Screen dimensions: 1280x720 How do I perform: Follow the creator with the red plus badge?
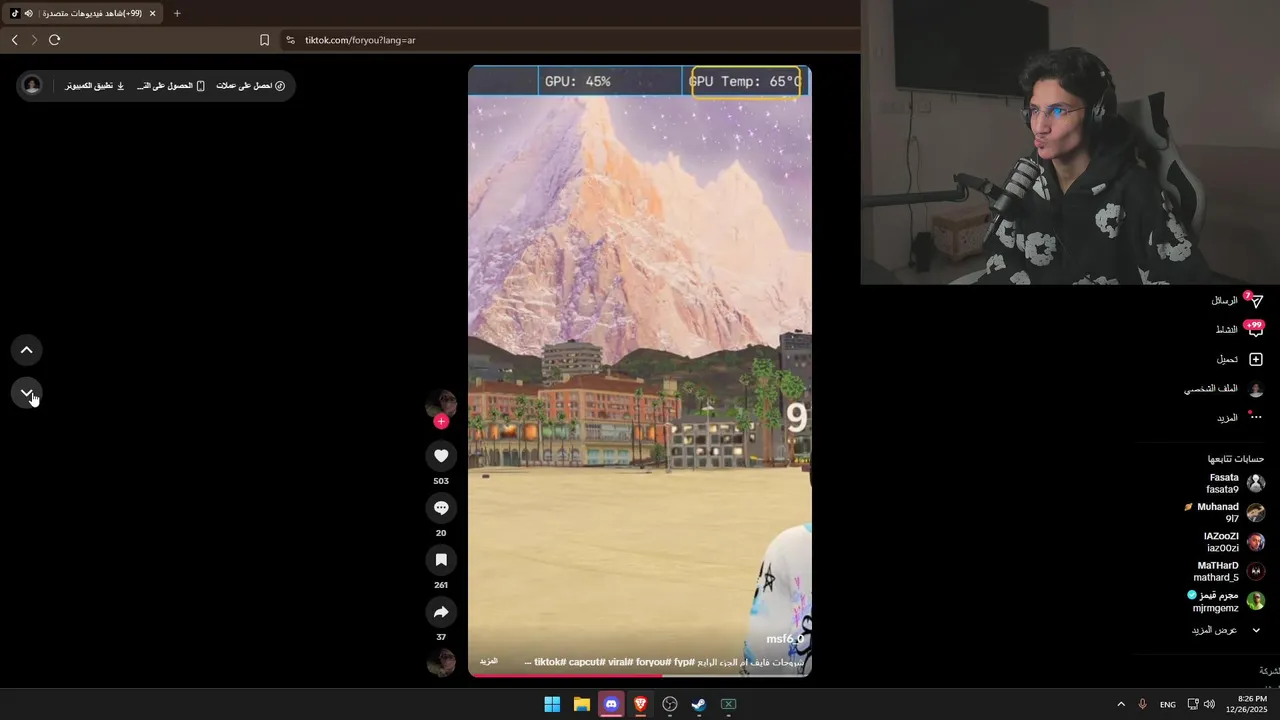441,422
